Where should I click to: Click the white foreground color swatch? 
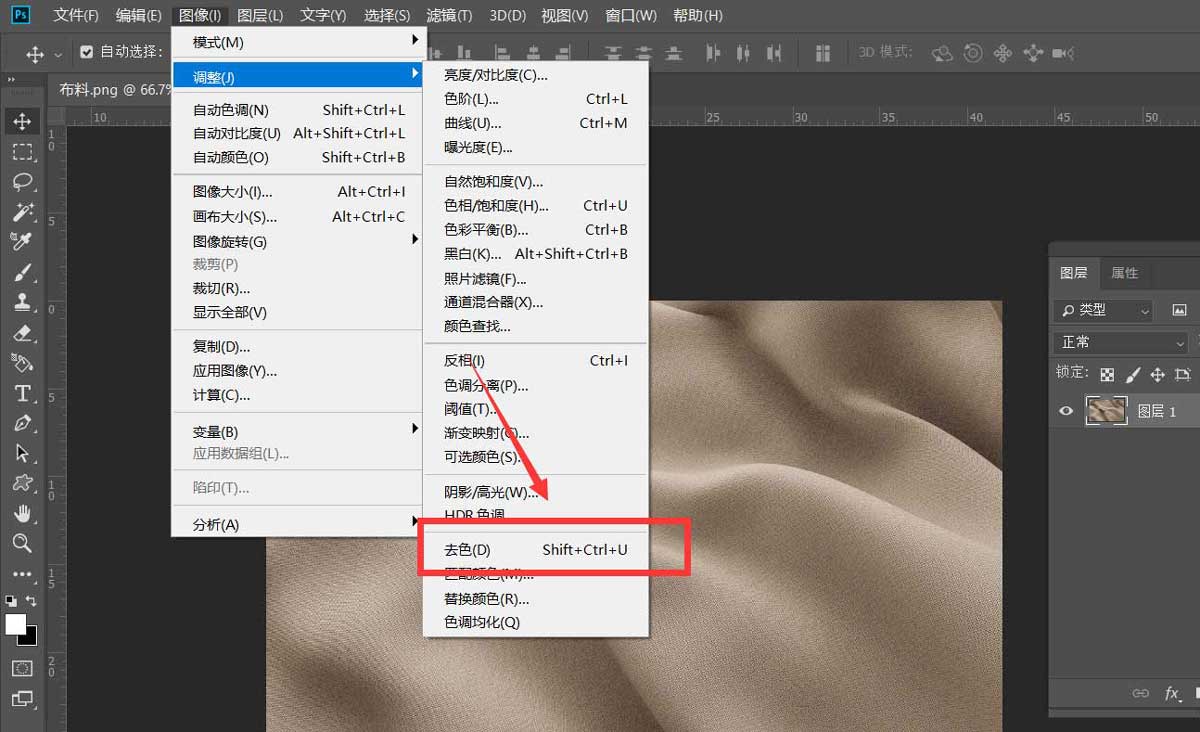coord(14,623)
